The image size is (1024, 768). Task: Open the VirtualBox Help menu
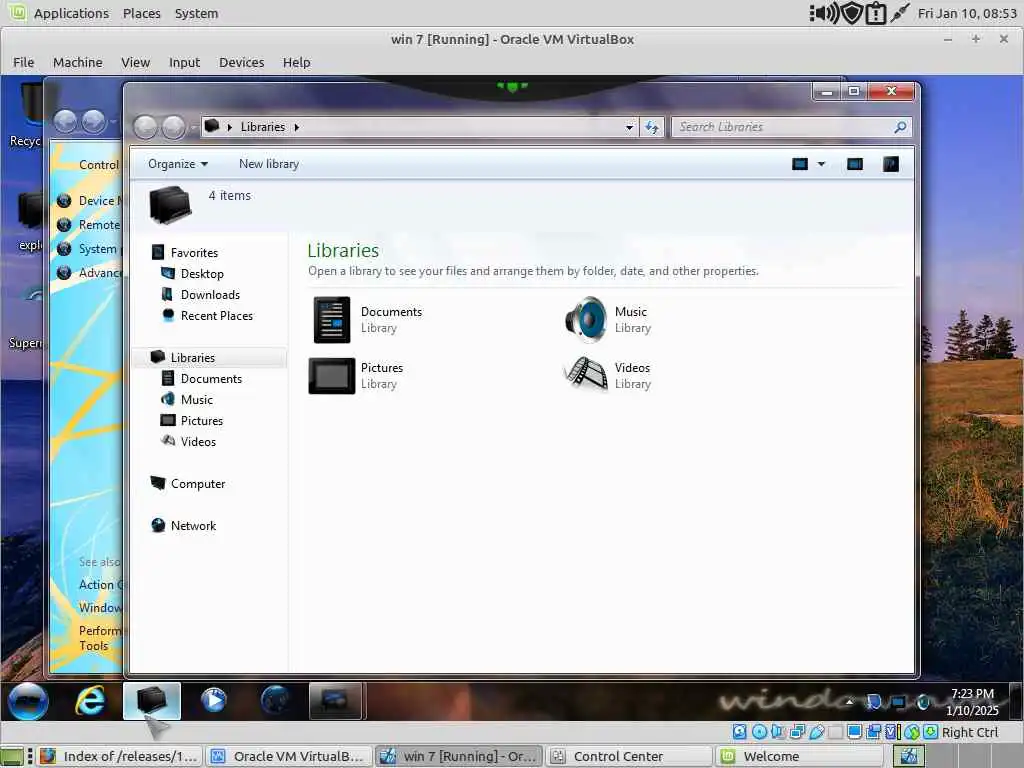(x=296, y=63)
